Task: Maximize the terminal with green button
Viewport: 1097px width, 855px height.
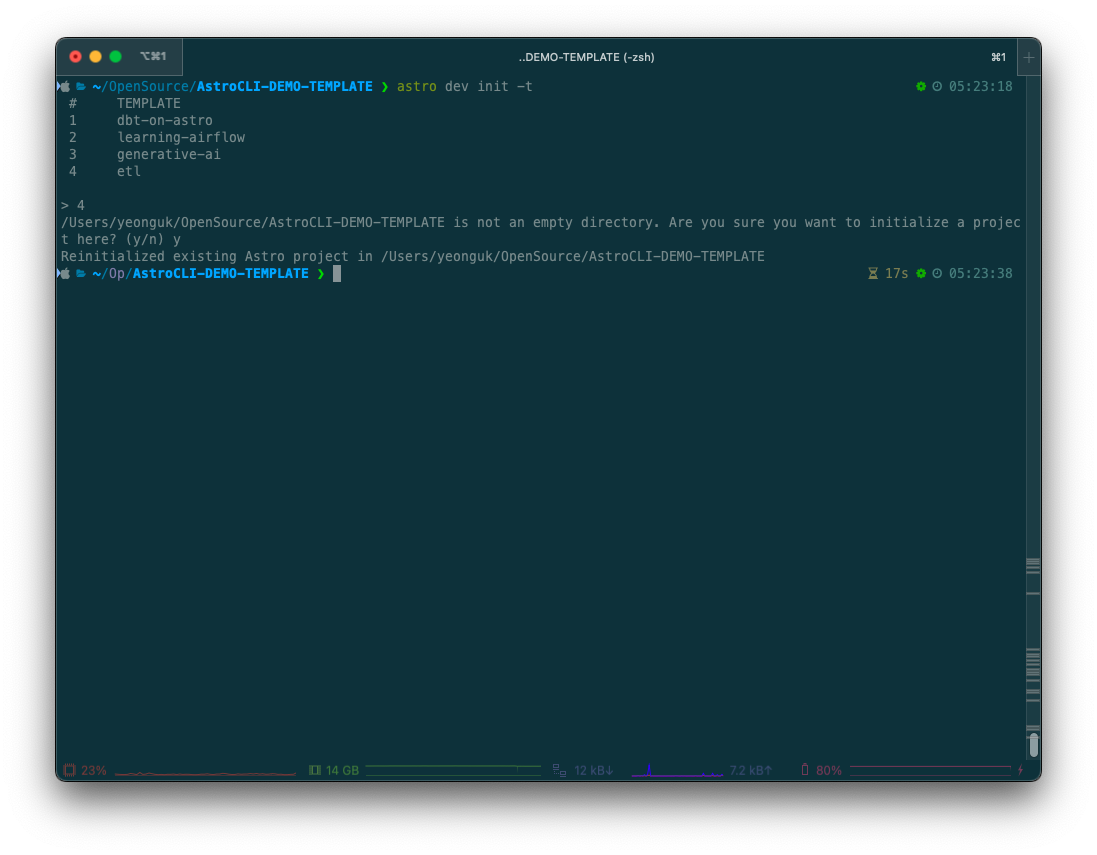Action: point(115,57)
